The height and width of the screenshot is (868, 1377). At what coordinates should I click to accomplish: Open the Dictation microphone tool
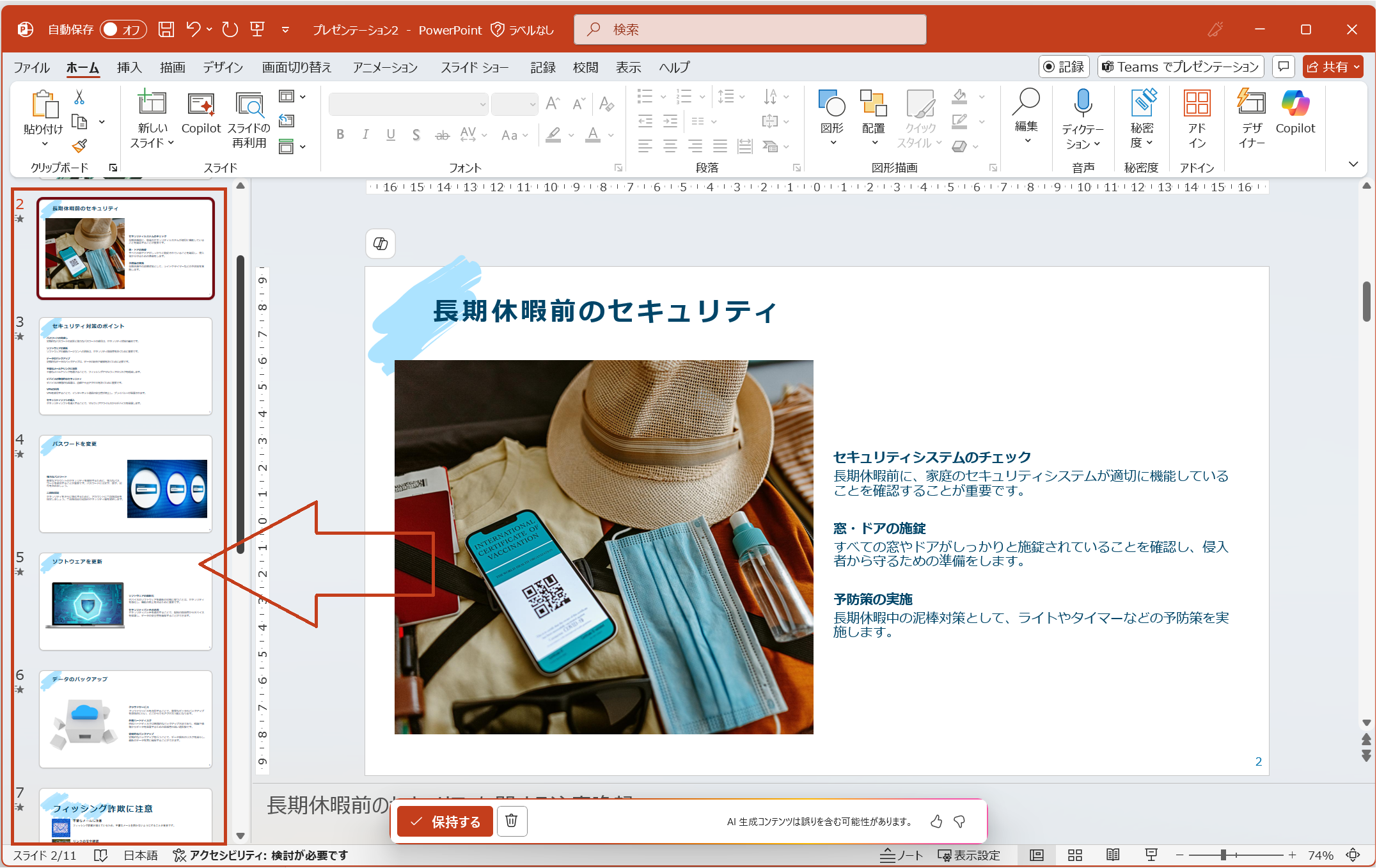(1082, 102)
